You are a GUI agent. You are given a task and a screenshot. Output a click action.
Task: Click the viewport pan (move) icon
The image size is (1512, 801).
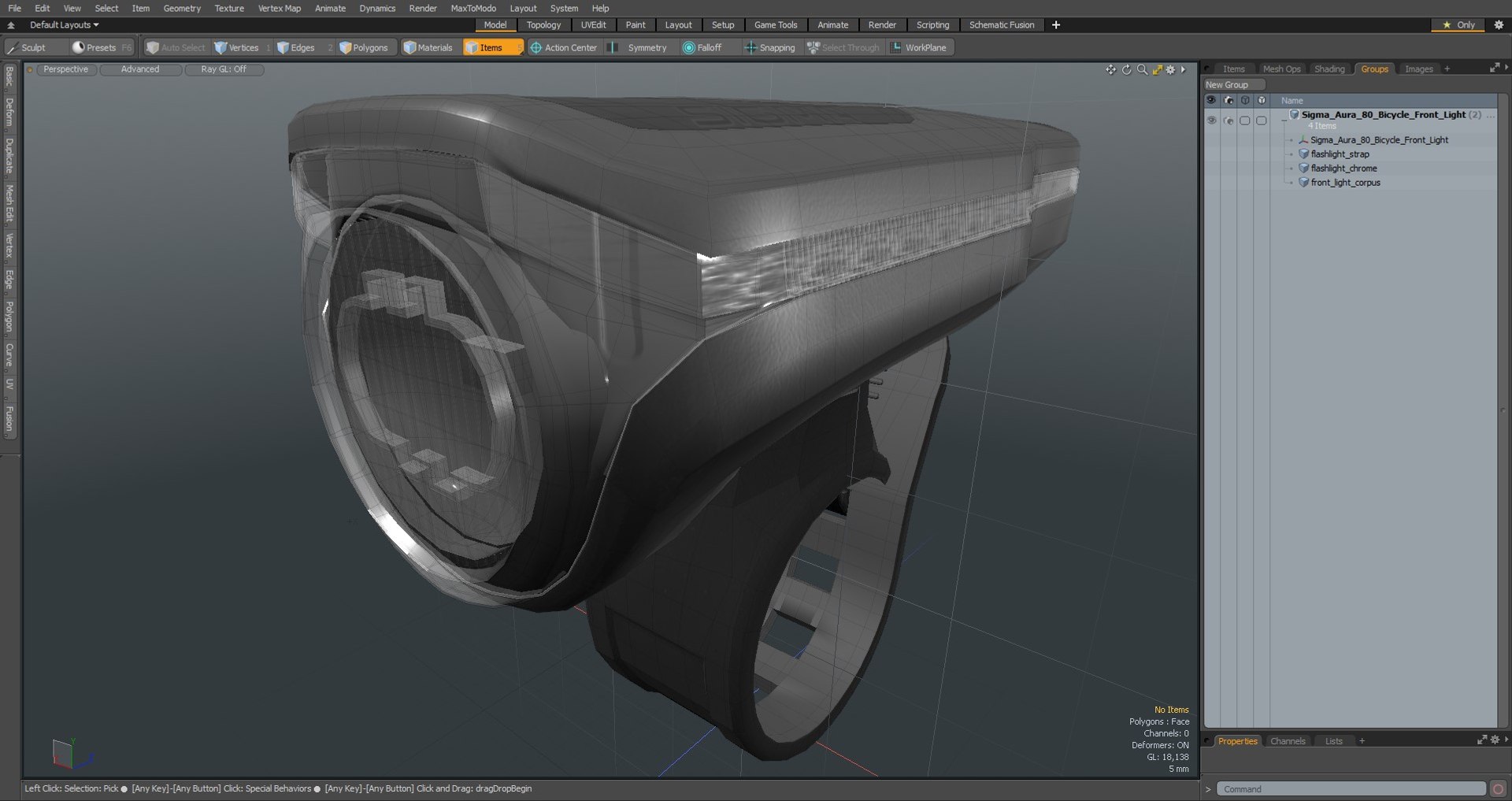click(1110, 69)
